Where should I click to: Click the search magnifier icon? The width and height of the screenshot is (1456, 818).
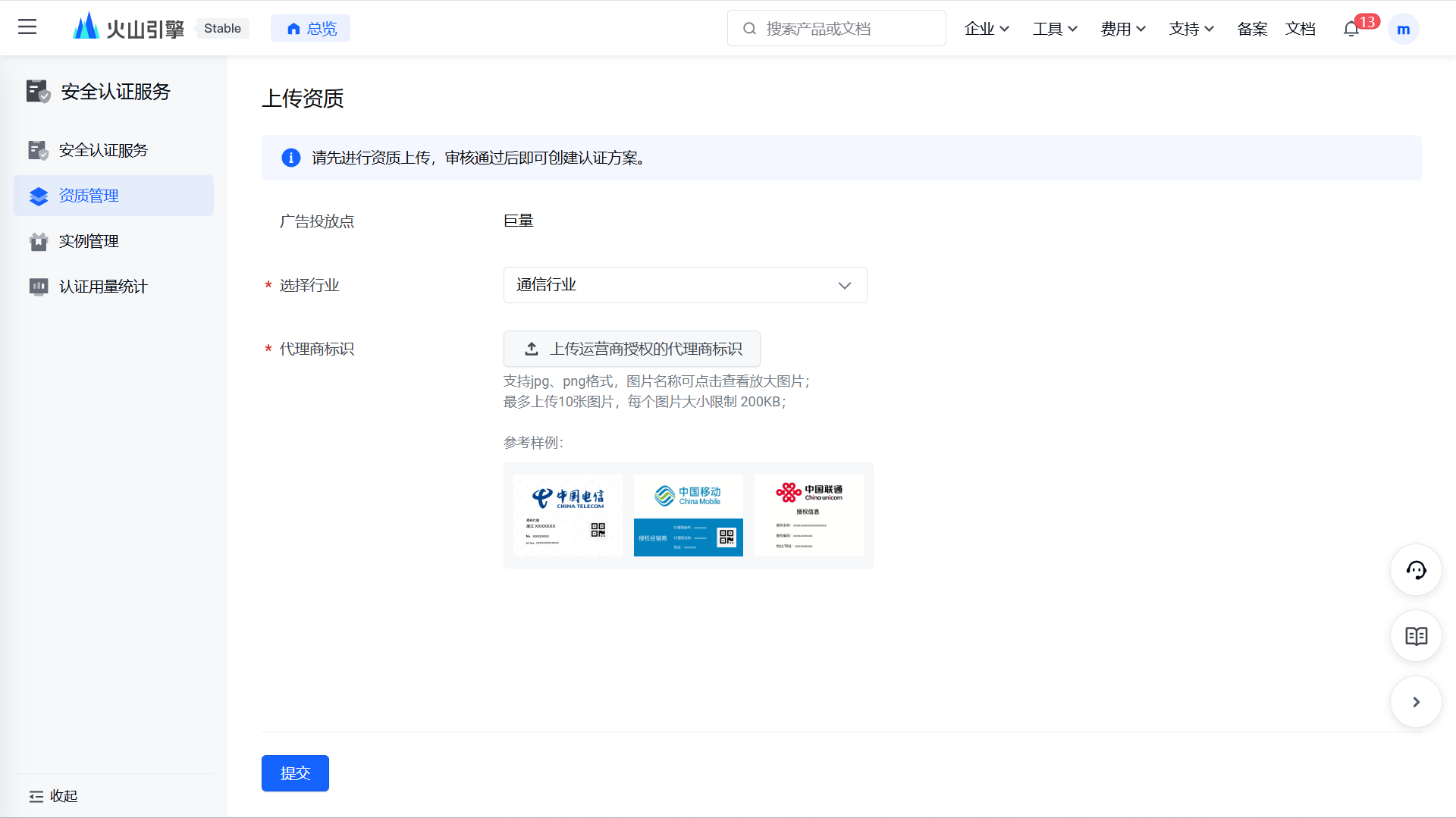coord(749,28)
